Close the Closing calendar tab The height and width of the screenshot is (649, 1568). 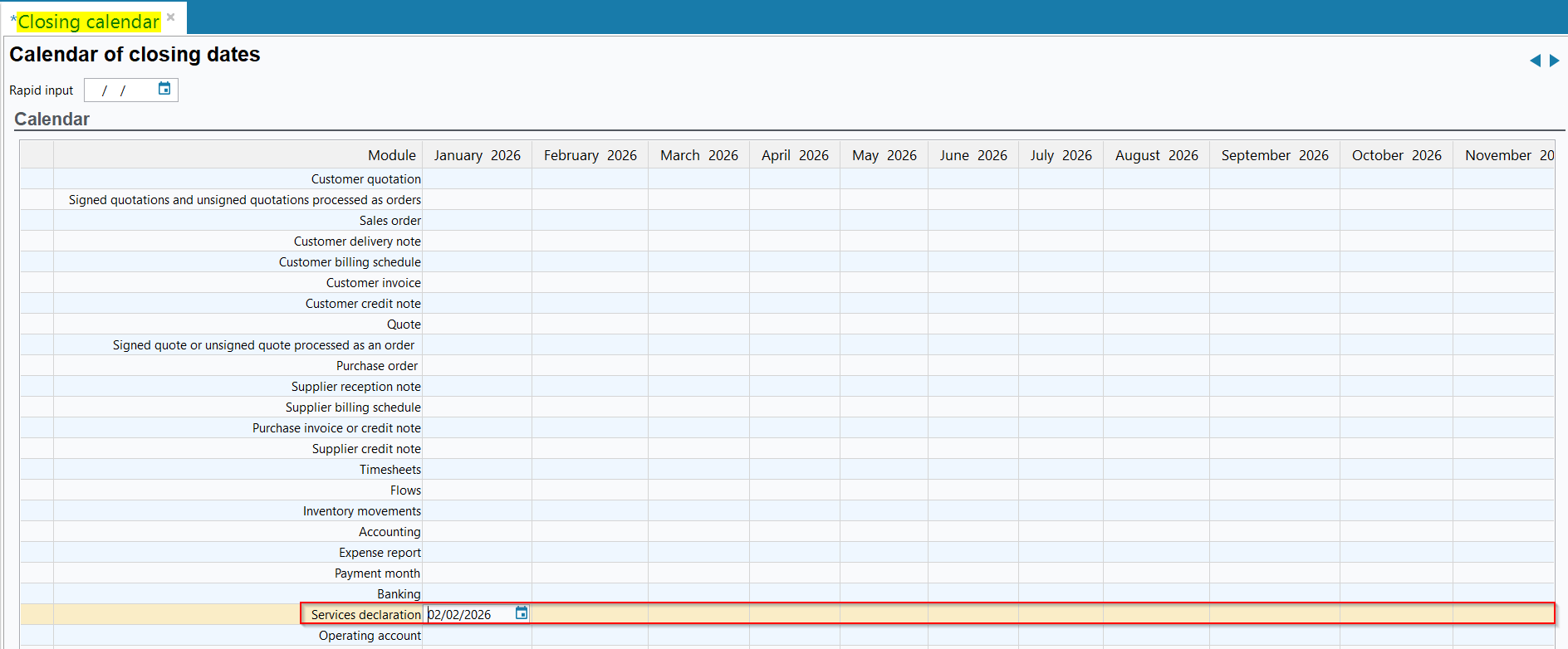(x=171, y=17)
